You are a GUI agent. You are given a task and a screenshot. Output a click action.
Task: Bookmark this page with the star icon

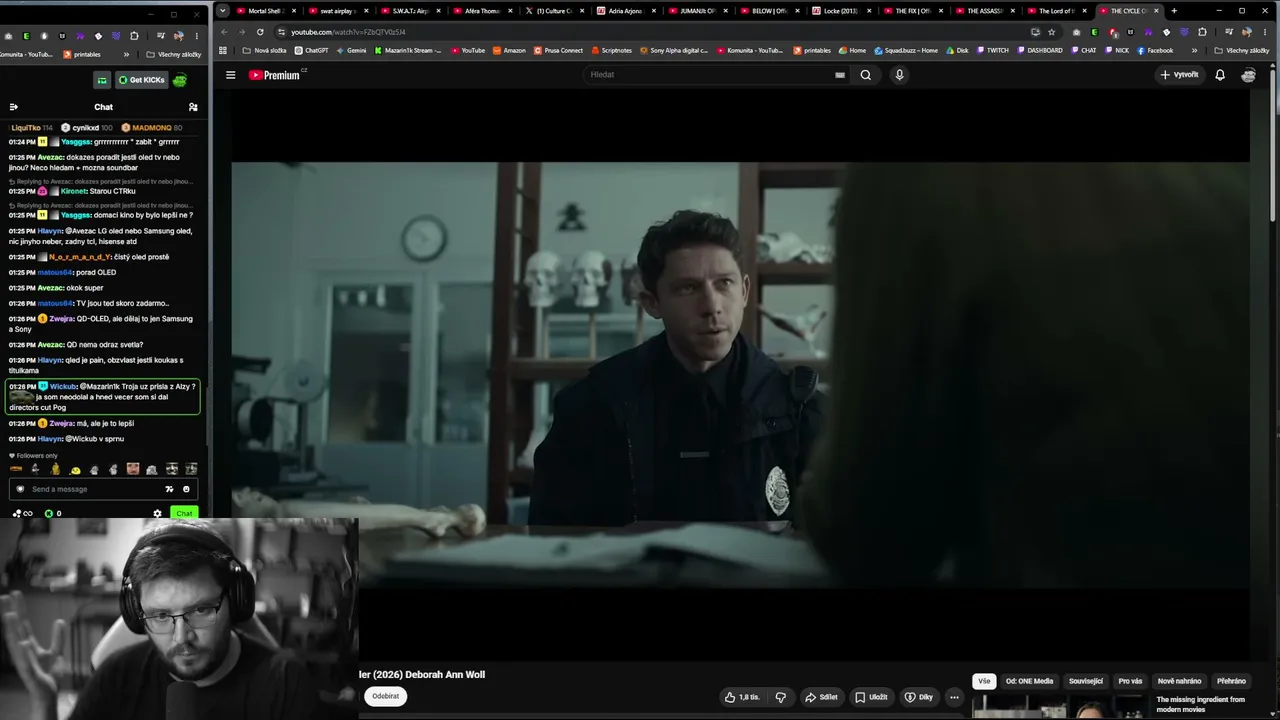(1051, 32)
